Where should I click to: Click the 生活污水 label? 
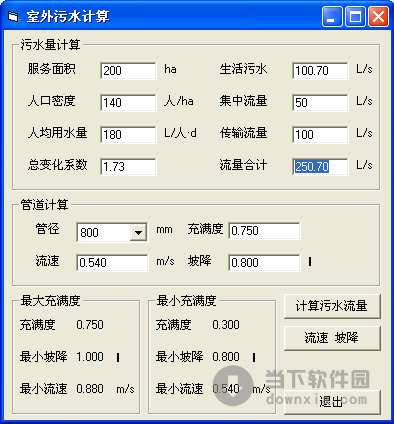pyautogui.click(x=243, y=69)
